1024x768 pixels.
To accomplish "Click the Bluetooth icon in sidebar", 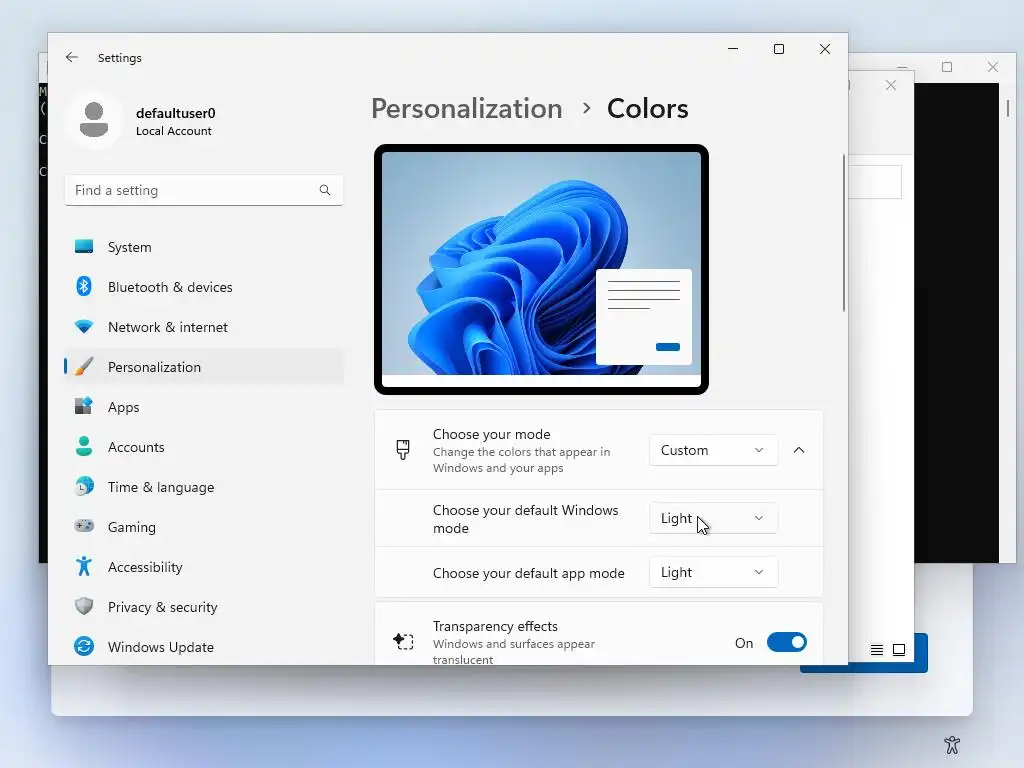I will click(x=84, y=287).
